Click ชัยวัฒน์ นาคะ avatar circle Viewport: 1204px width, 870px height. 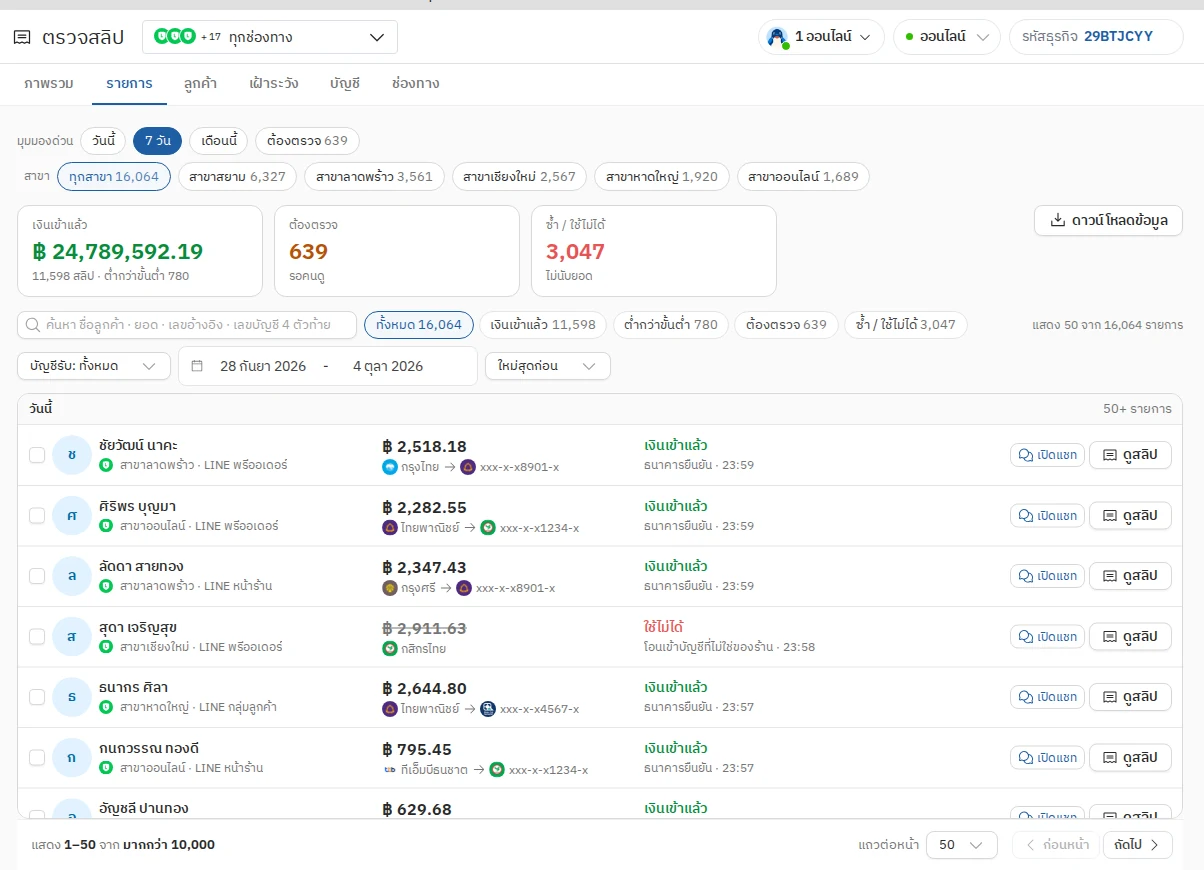[72, 455]
